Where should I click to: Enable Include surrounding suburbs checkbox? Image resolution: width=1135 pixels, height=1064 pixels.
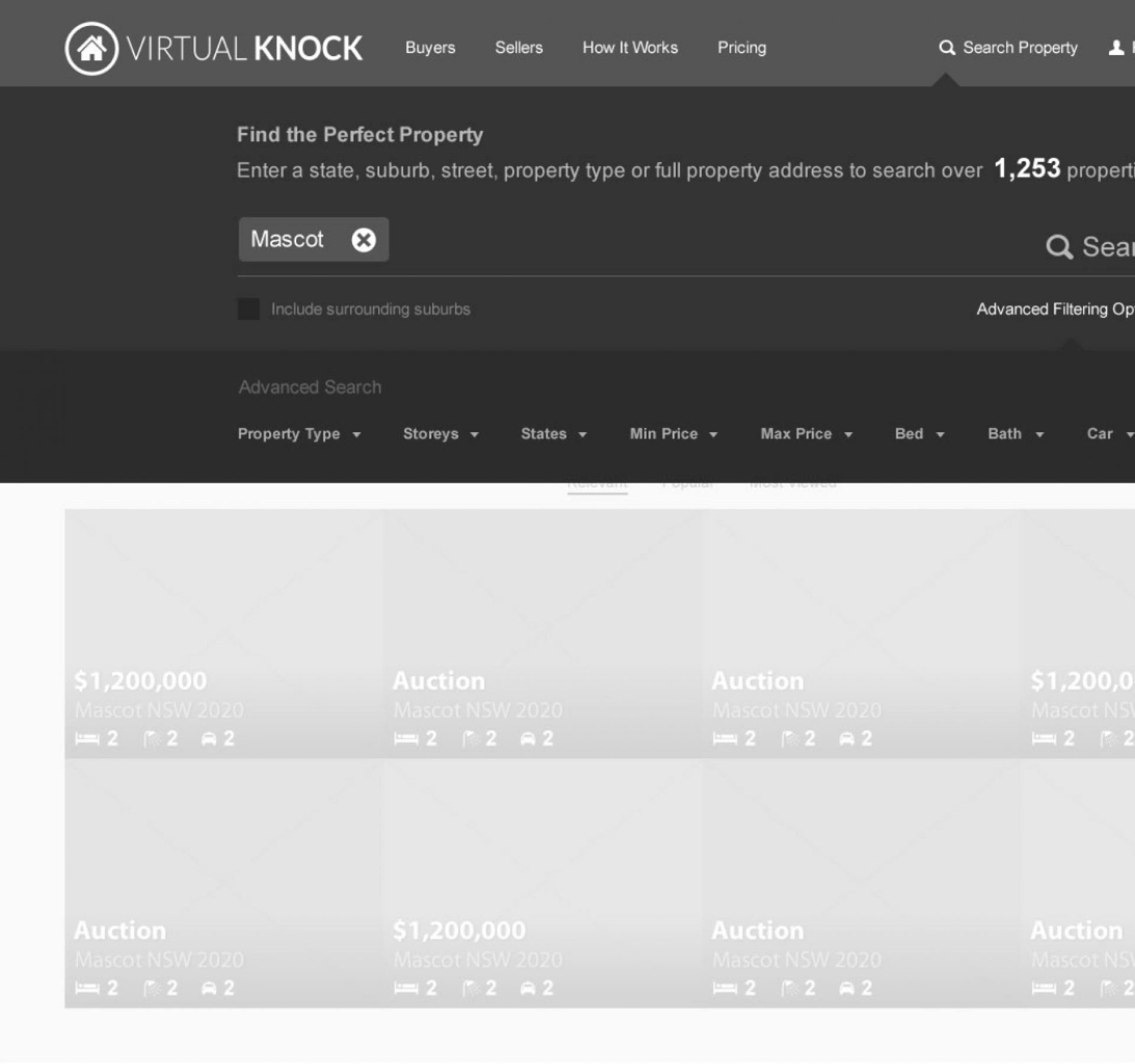pos(249,309)
